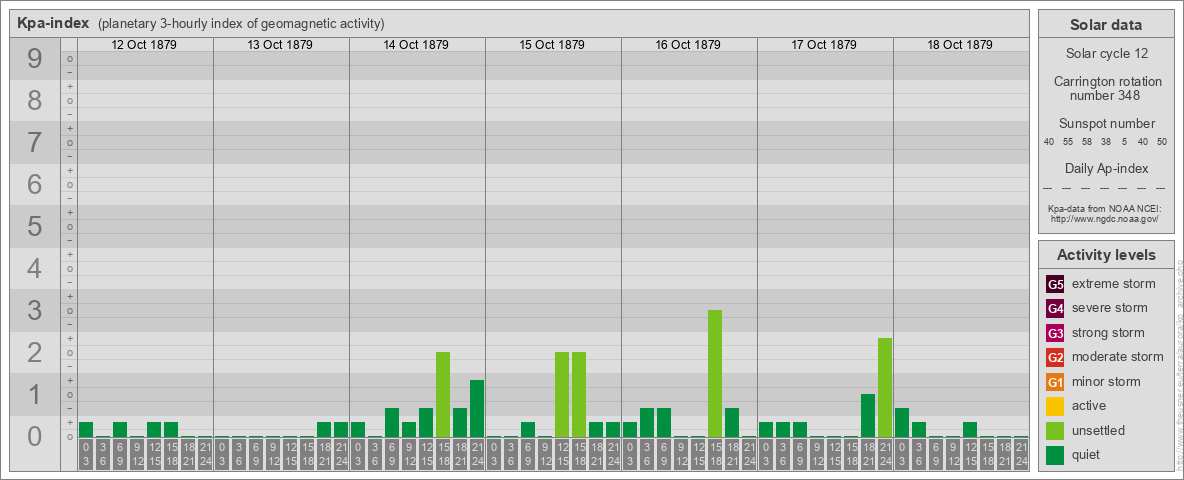Click the Carrington rotation number 348 text
Image resolution: width=1184 pixels, height=480 pixels.
(x=1106, y=88)
